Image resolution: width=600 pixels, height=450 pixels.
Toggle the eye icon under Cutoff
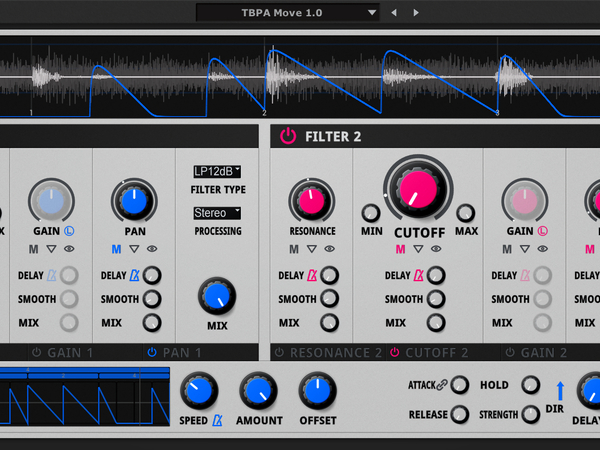coord(436,249)
